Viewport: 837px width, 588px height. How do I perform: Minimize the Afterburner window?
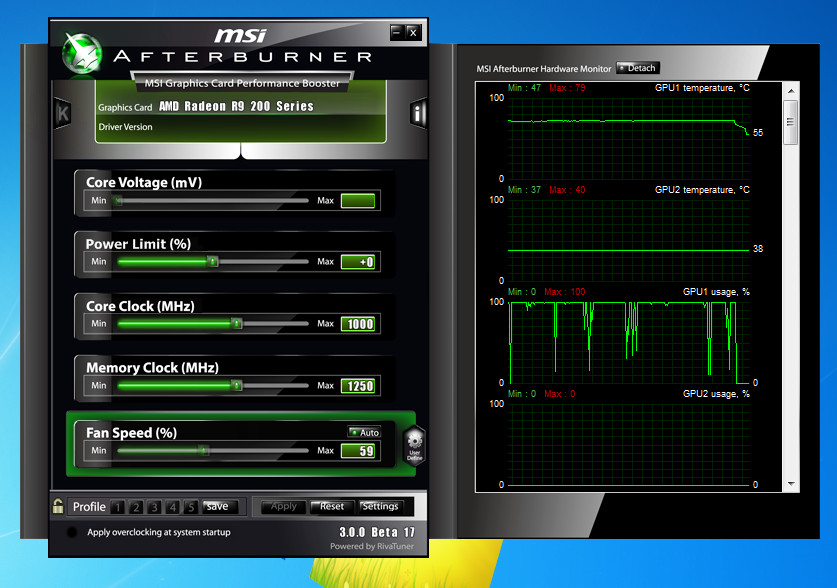pyautogui.click(x=396, y=33)
